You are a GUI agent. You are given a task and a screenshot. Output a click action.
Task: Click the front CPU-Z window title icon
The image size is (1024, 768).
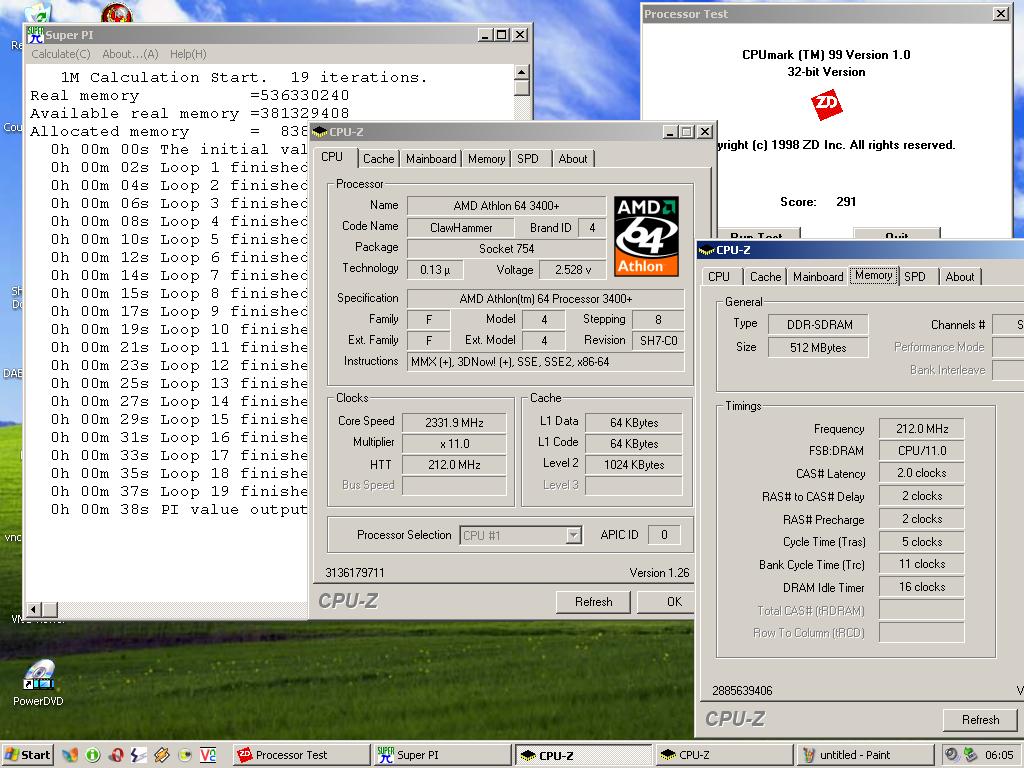click(319, 132)
